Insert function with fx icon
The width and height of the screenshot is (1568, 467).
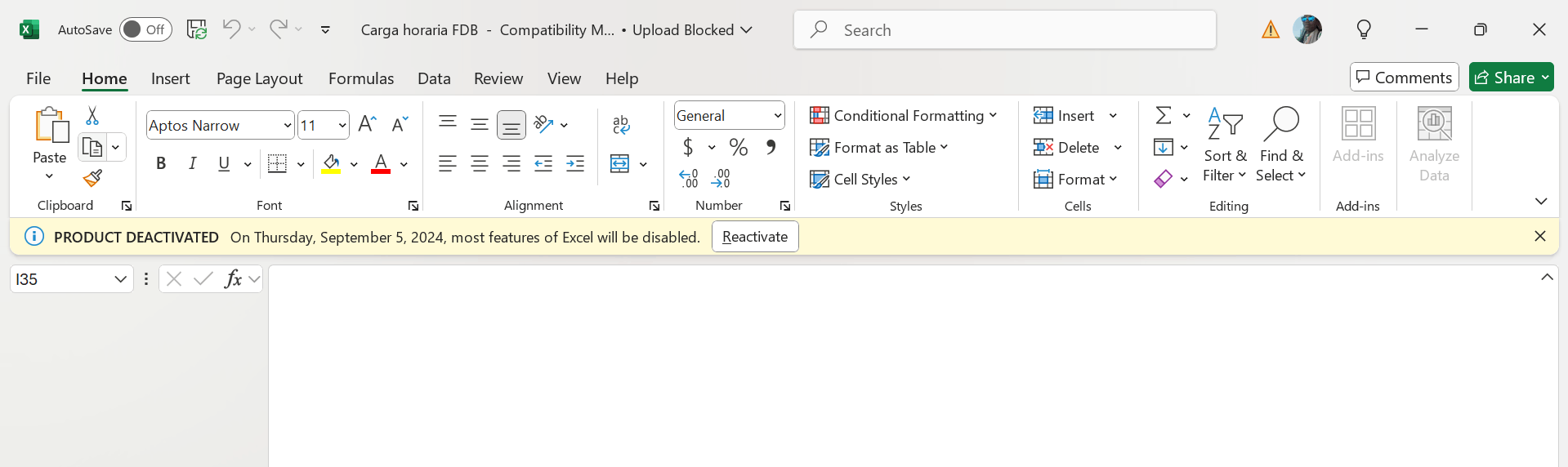(233, 278)
